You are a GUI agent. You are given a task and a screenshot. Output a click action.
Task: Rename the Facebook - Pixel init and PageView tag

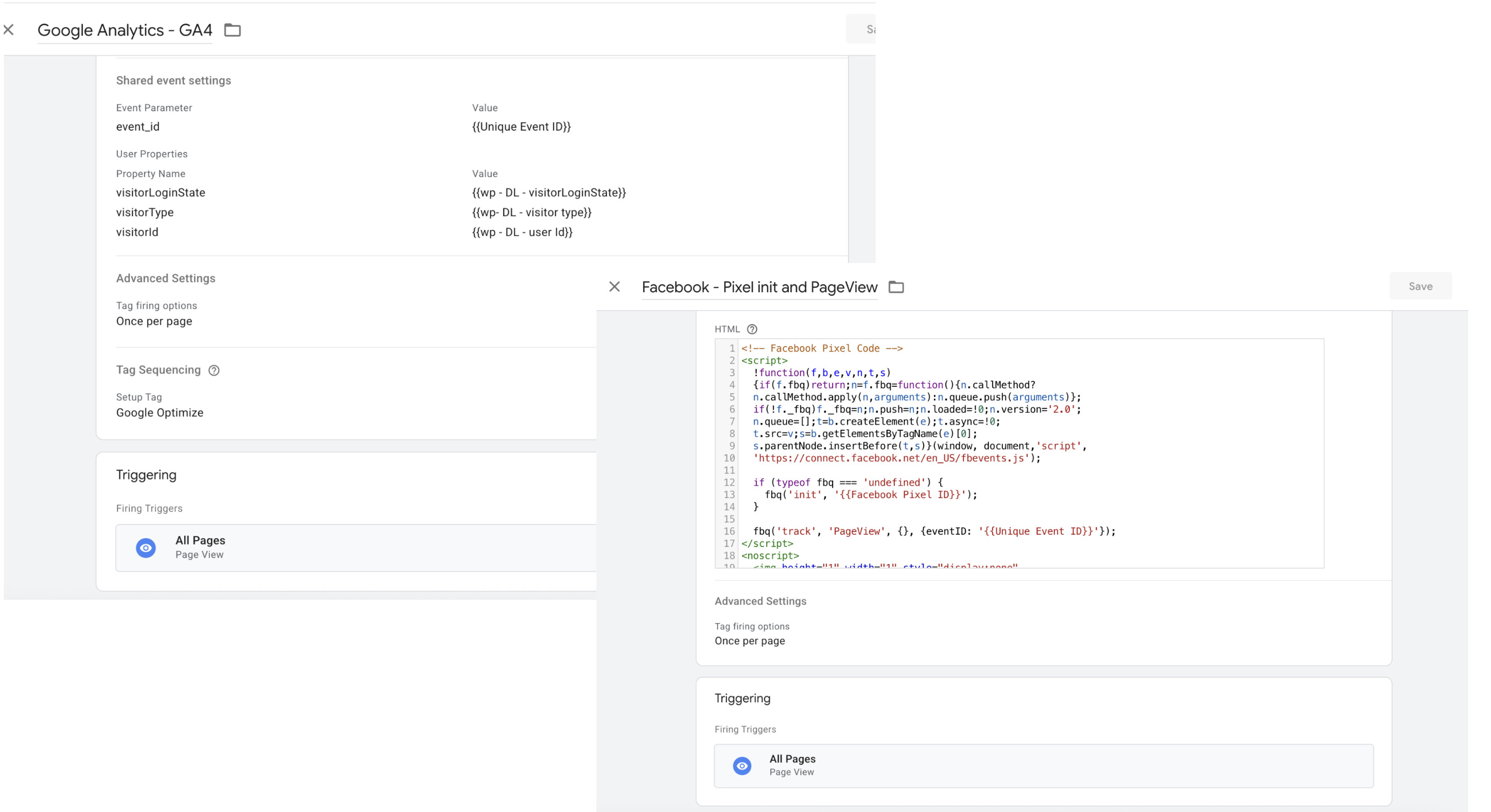759,288
